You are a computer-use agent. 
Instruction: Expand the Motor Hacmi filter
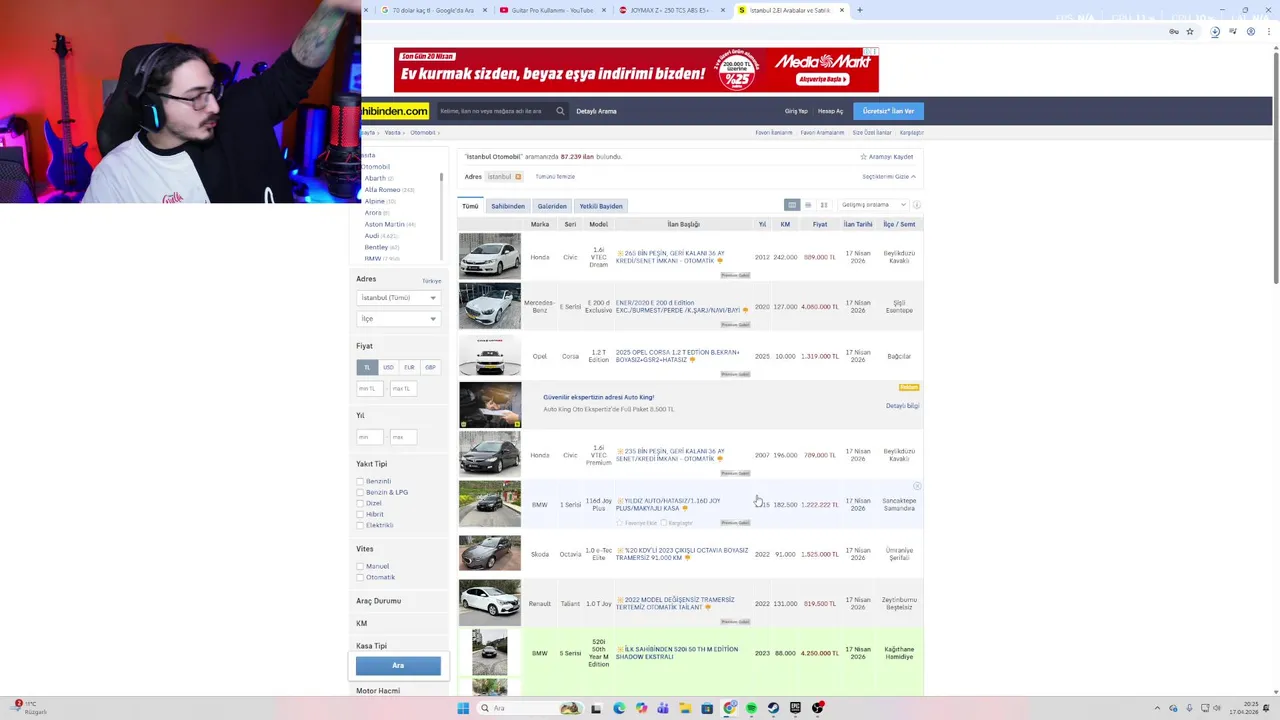pos(378,691)
